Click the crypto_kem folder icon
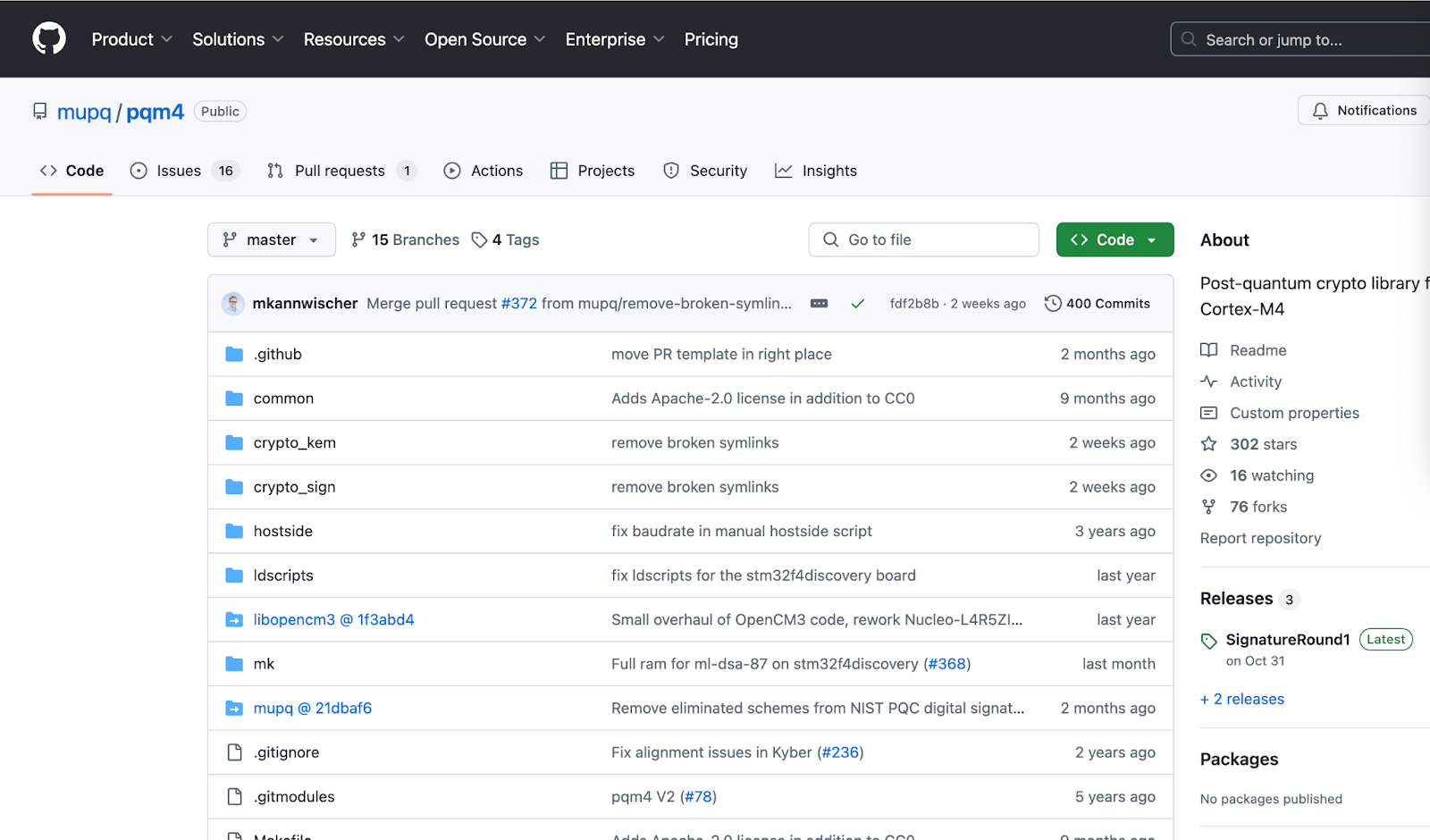The width and height of the screenshot is (1430, 840). coord(234,441)
